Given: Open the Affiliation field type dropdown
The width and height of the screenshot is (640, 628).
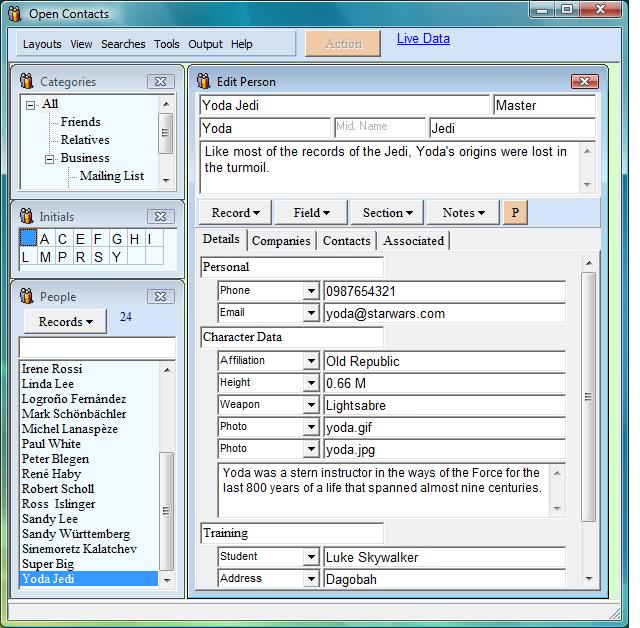Looking at the screenshot, I should 311,361.
